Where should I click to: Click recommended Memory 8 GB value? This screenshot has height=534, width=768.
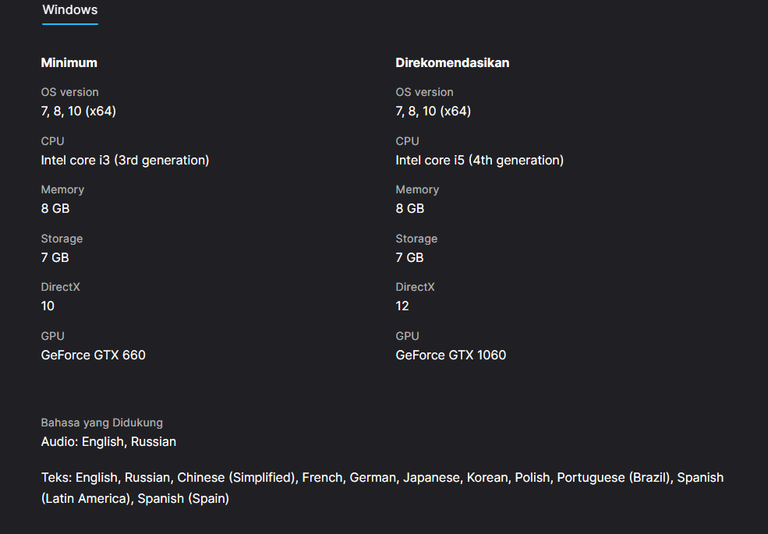point(410,209)
